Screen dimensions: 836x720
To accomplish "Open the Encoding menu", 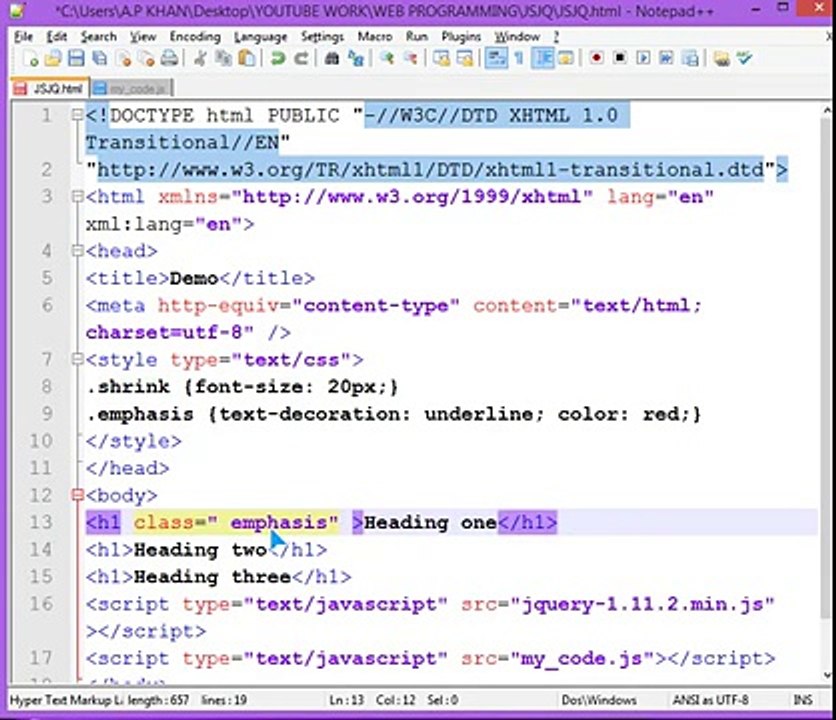I will click(x=195, y=36).
